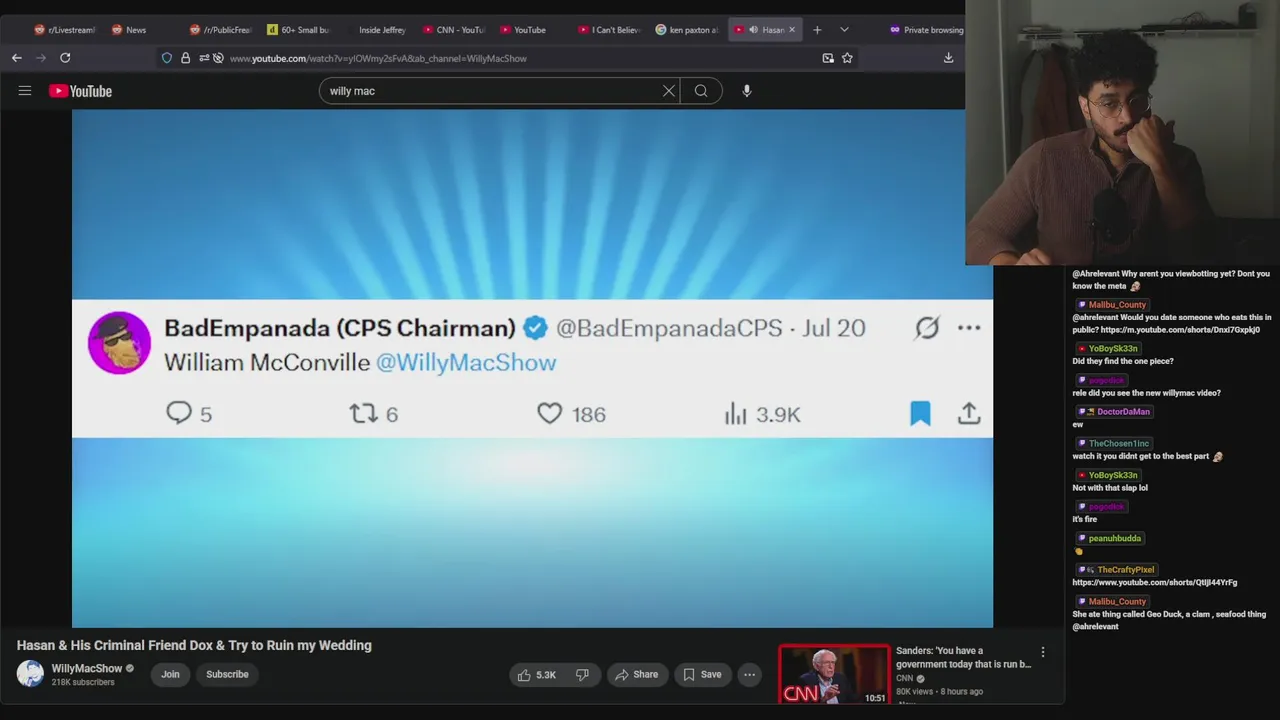The height and width of the screenshot is (720, 1280).
Task: Open the browser downloads panel
Action: (x=948, y=58)
